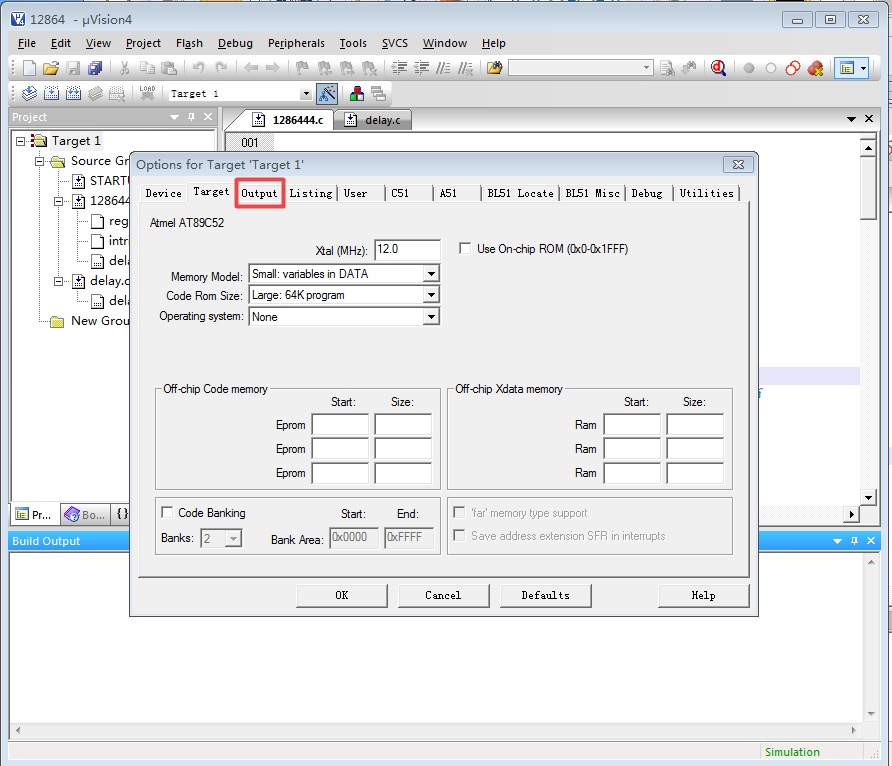892x766 pixels.
Task: Click the Cancel button
Action: coord(443,595)
